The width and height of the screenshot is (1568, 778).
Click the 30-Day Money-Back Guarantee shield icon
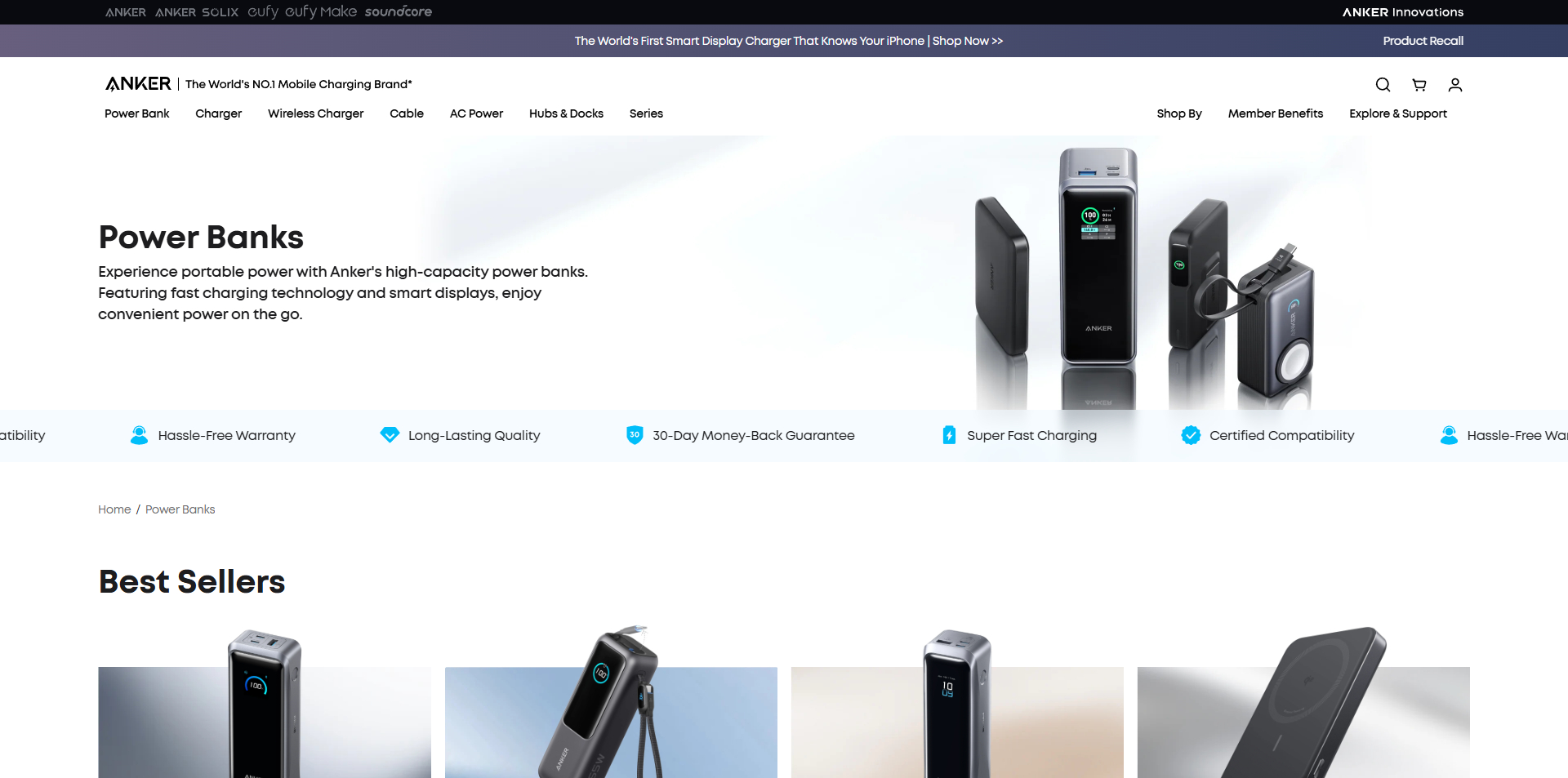pos(635,435)
